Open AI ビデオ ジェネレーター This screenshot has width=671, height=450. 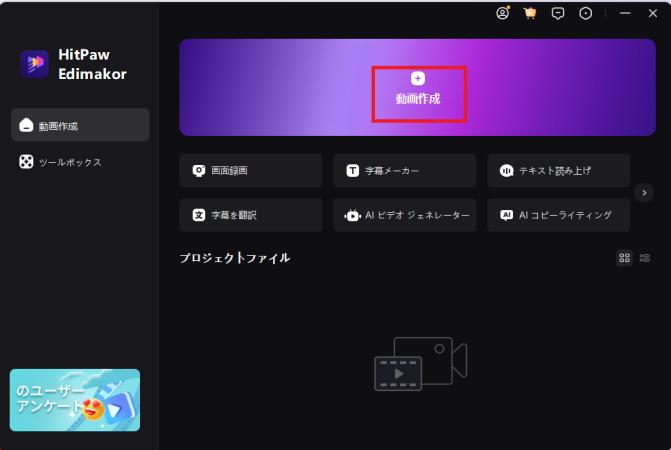(404, 215)
